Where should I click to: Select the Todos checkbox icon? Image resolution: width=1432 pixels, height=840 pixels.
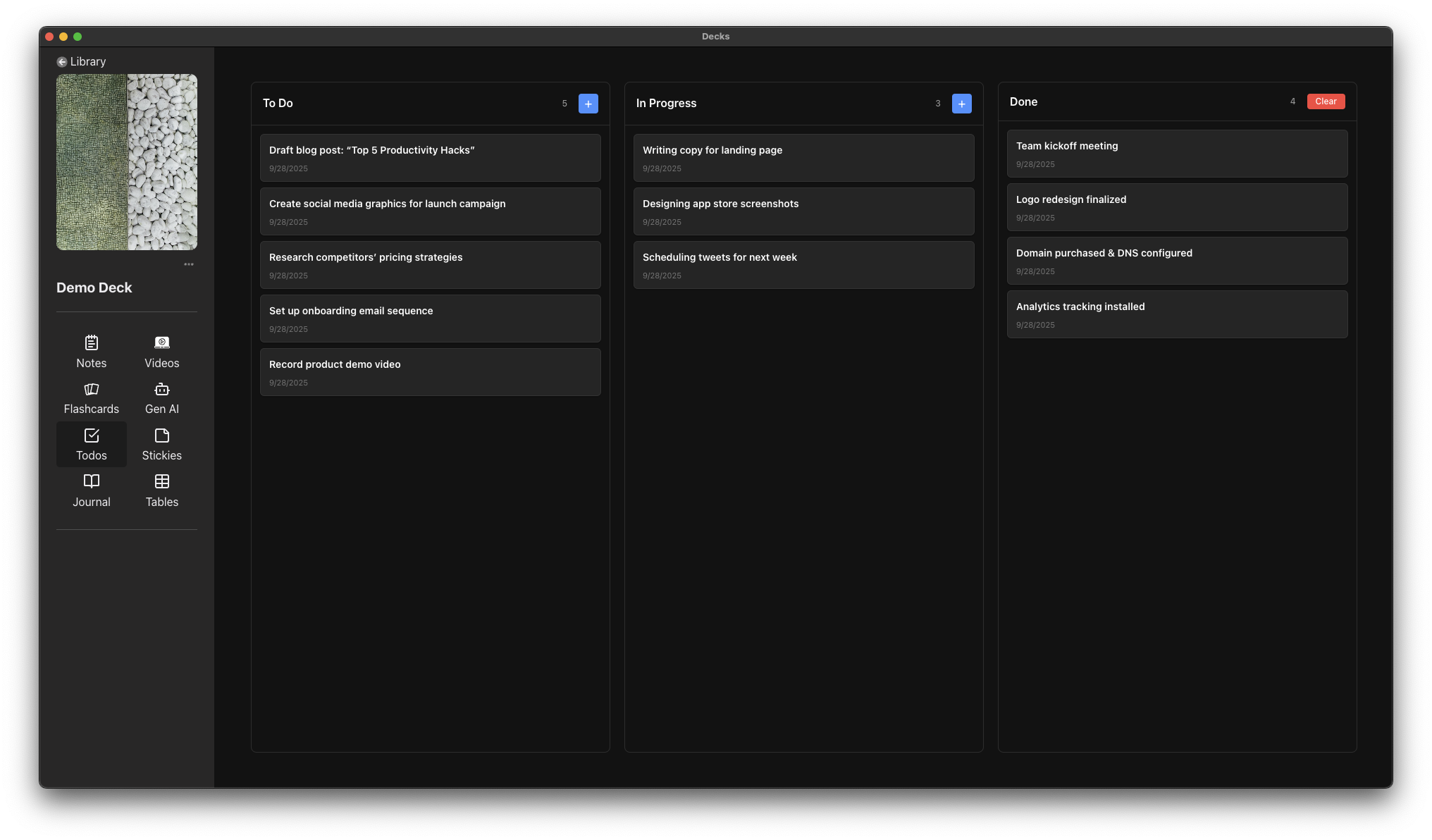point(92,436)
